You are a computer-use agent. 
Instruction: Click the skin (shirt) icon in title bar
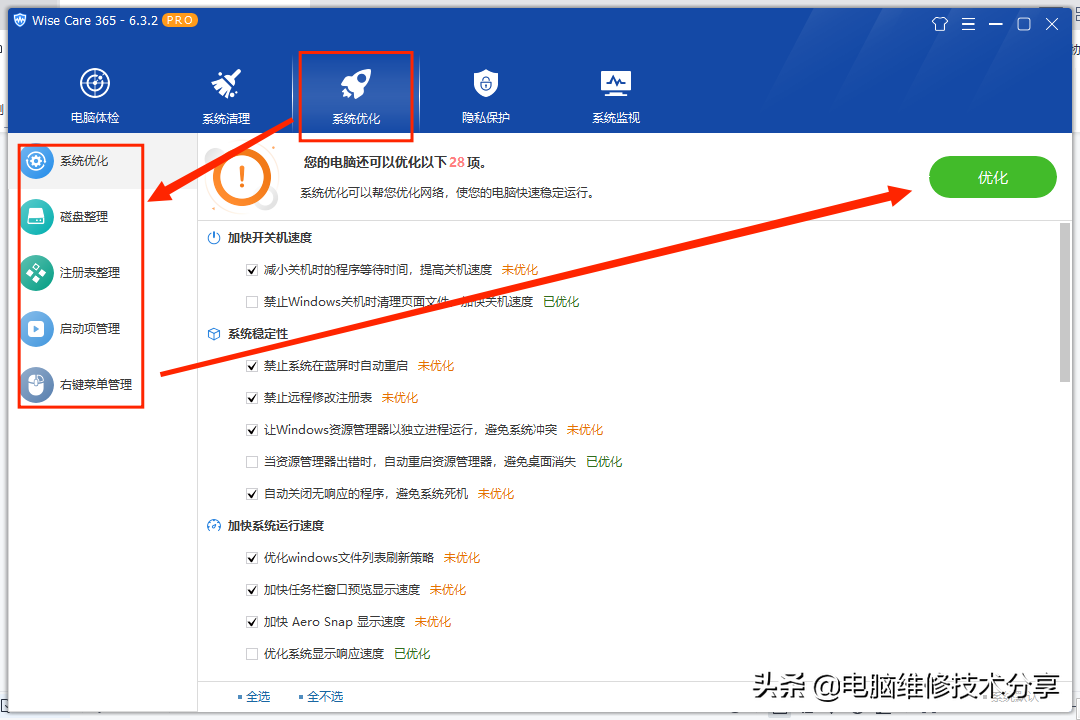(x=939, y=24)
